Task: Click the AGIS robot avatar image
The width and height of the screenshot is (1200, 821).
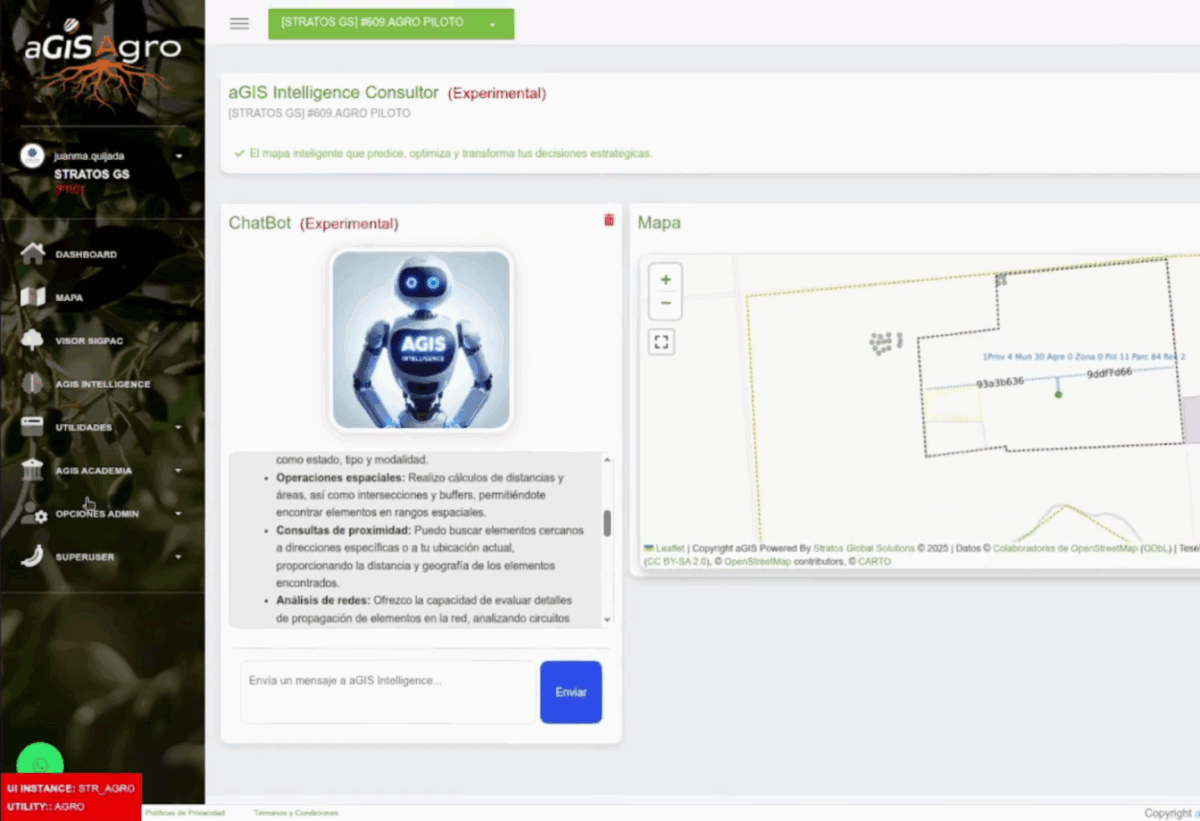Action: [421, 340]
